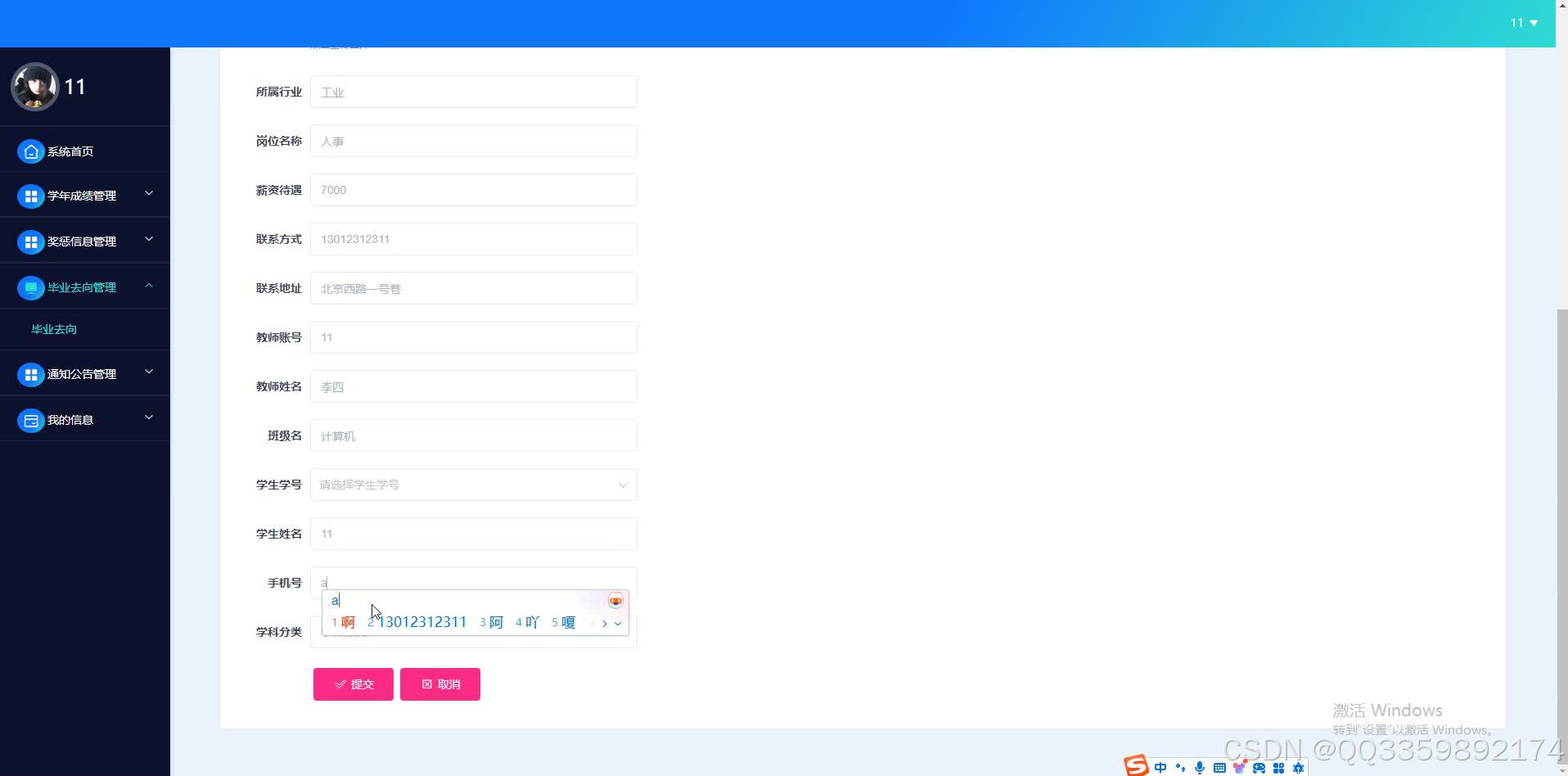The width and height of the screenshot is (1568, 776).
Task: Click the 所属行业 input field
Action: 473,92
